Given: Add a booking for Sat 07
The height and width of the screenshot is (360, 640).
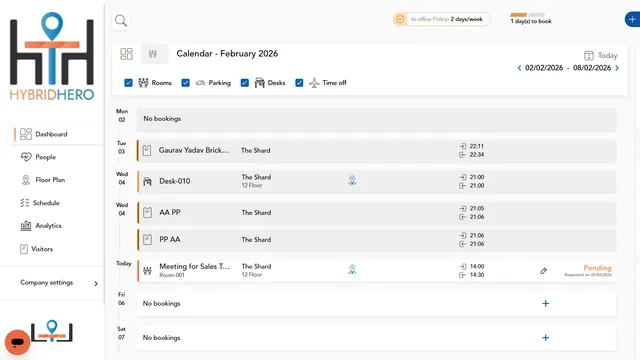Looking at the screenshot, I should pyautogui.click(x=545, y=338).
